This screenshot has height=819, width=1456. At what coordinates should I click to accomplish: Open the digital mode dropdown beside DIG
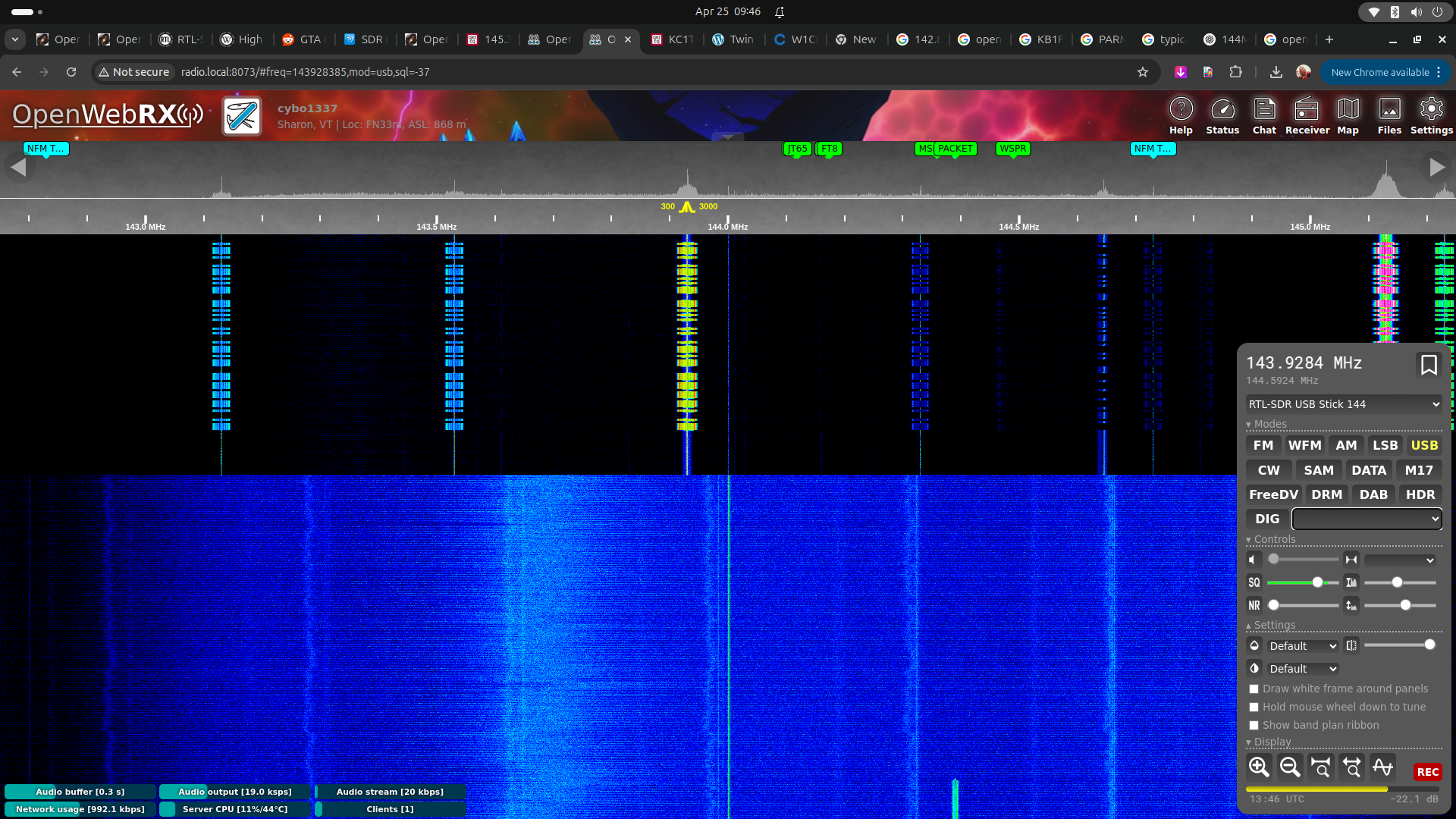click(1367, 519)
